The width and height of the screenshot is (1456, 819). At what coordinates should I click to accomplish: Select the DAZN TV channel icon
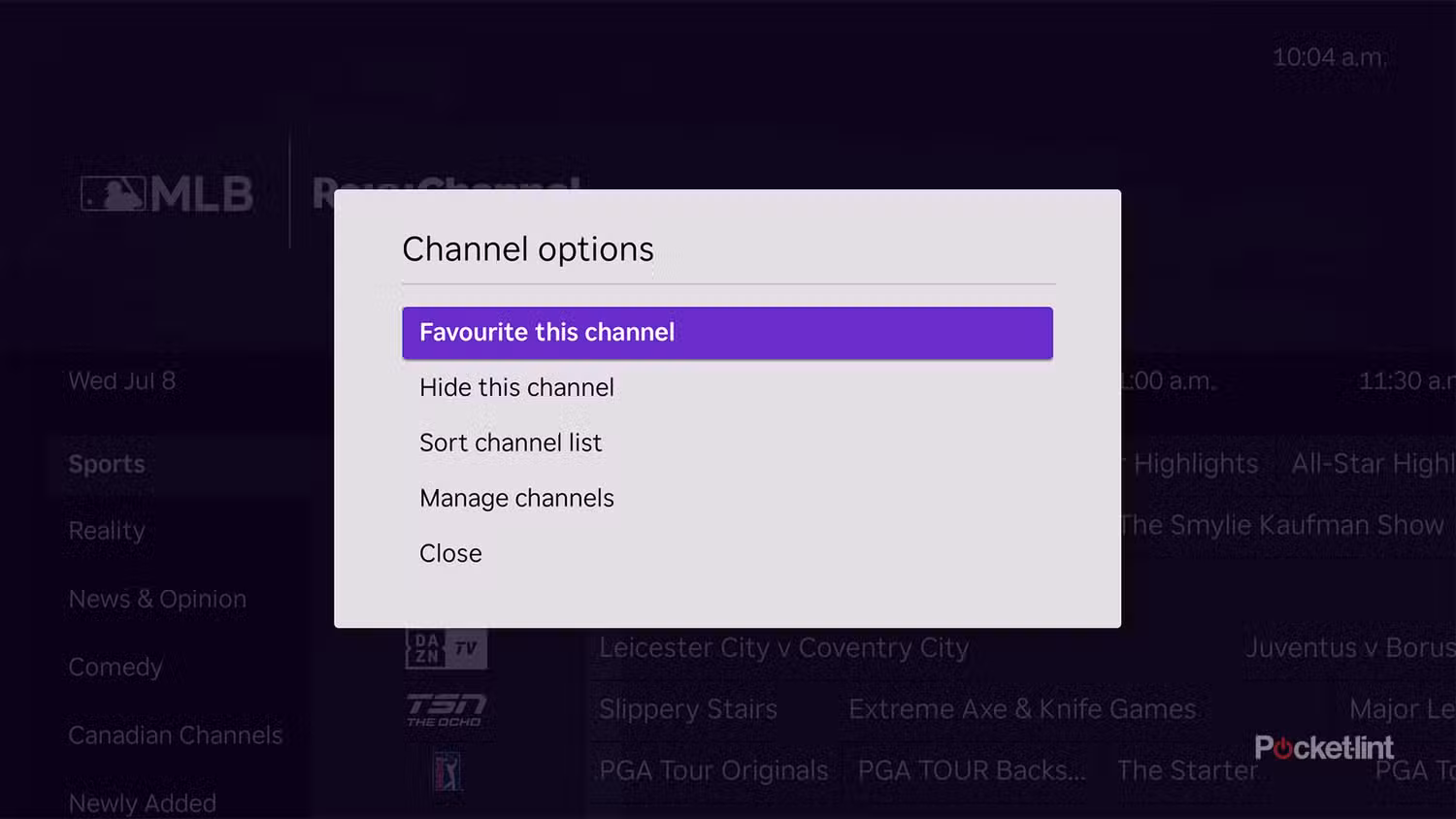[x=446, y=648]
